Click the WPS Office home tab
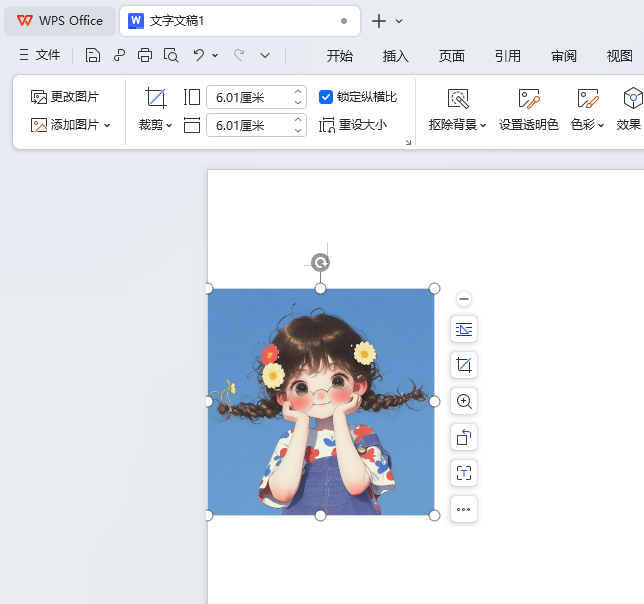 click(x=60, y=21)
